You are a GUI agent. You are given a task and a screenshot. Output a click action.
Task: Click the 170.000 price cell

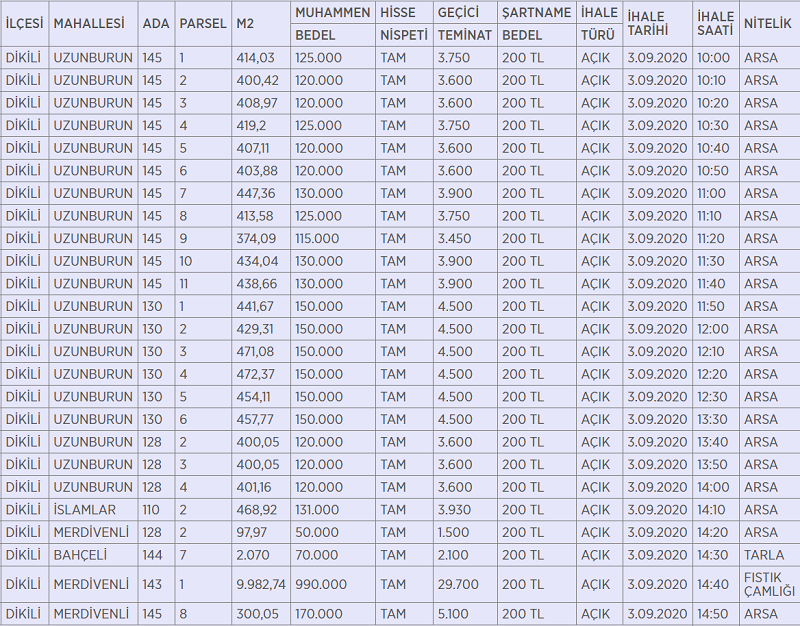(318, 613)
